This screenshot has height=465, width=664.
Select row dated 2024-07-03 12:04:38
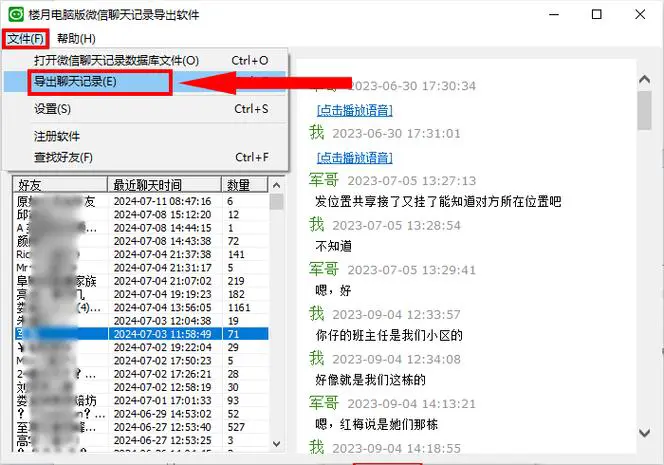click(x=141, y=321)
